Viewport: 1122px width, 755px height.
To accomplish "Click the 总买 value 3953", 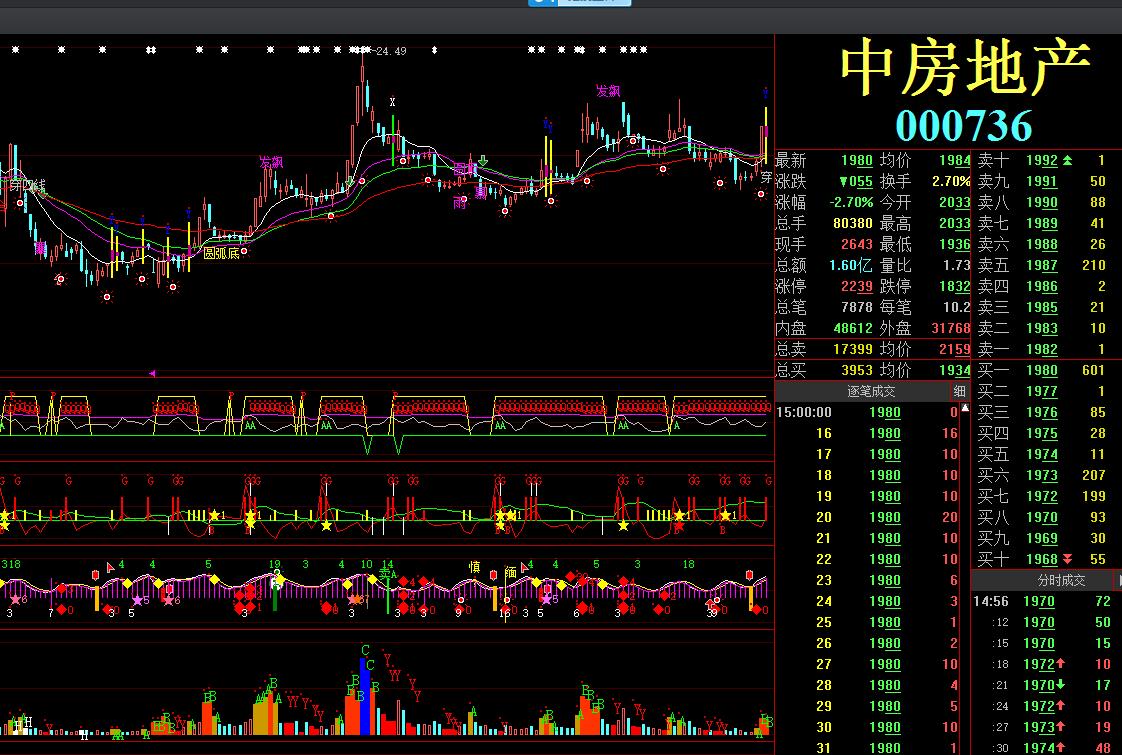I will tap(857, 370).
